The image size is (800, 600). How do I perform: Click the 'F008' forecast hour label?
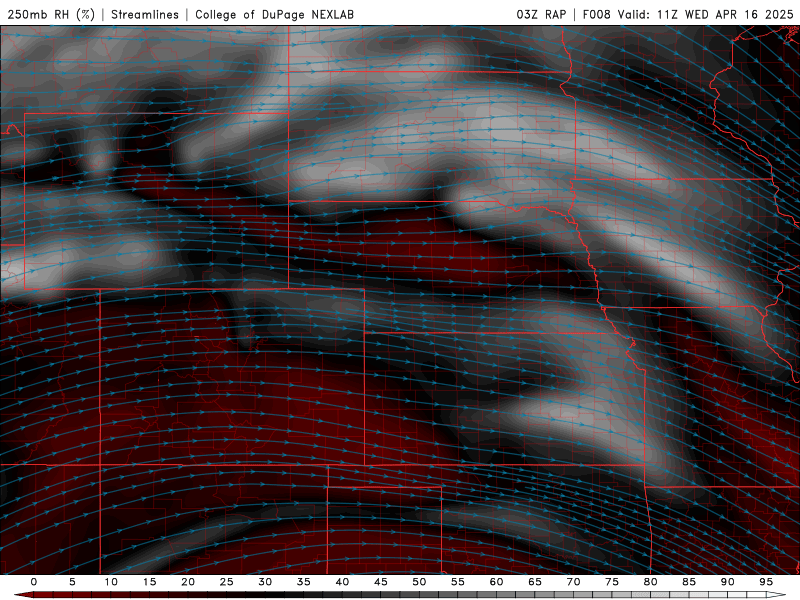(596, 14)
